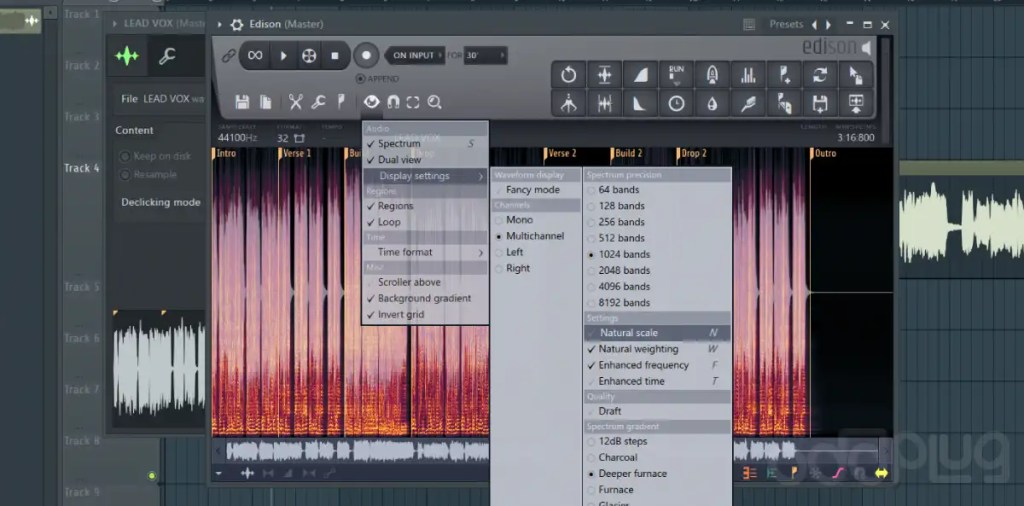Click Natural scale menu entry
This screenshot has height=506, width=1024.
coord(657,333)
